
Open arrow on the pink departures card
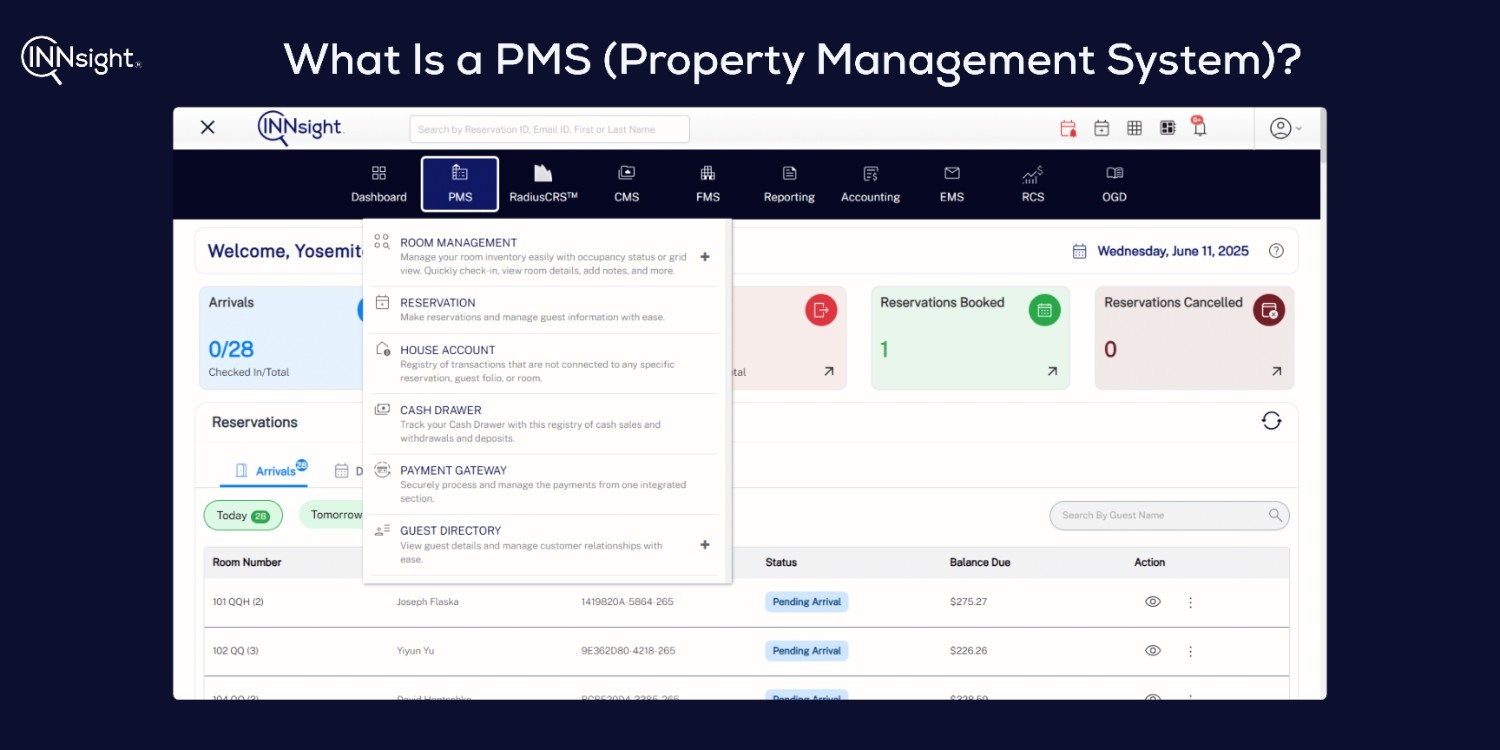(x=828, y=371)
